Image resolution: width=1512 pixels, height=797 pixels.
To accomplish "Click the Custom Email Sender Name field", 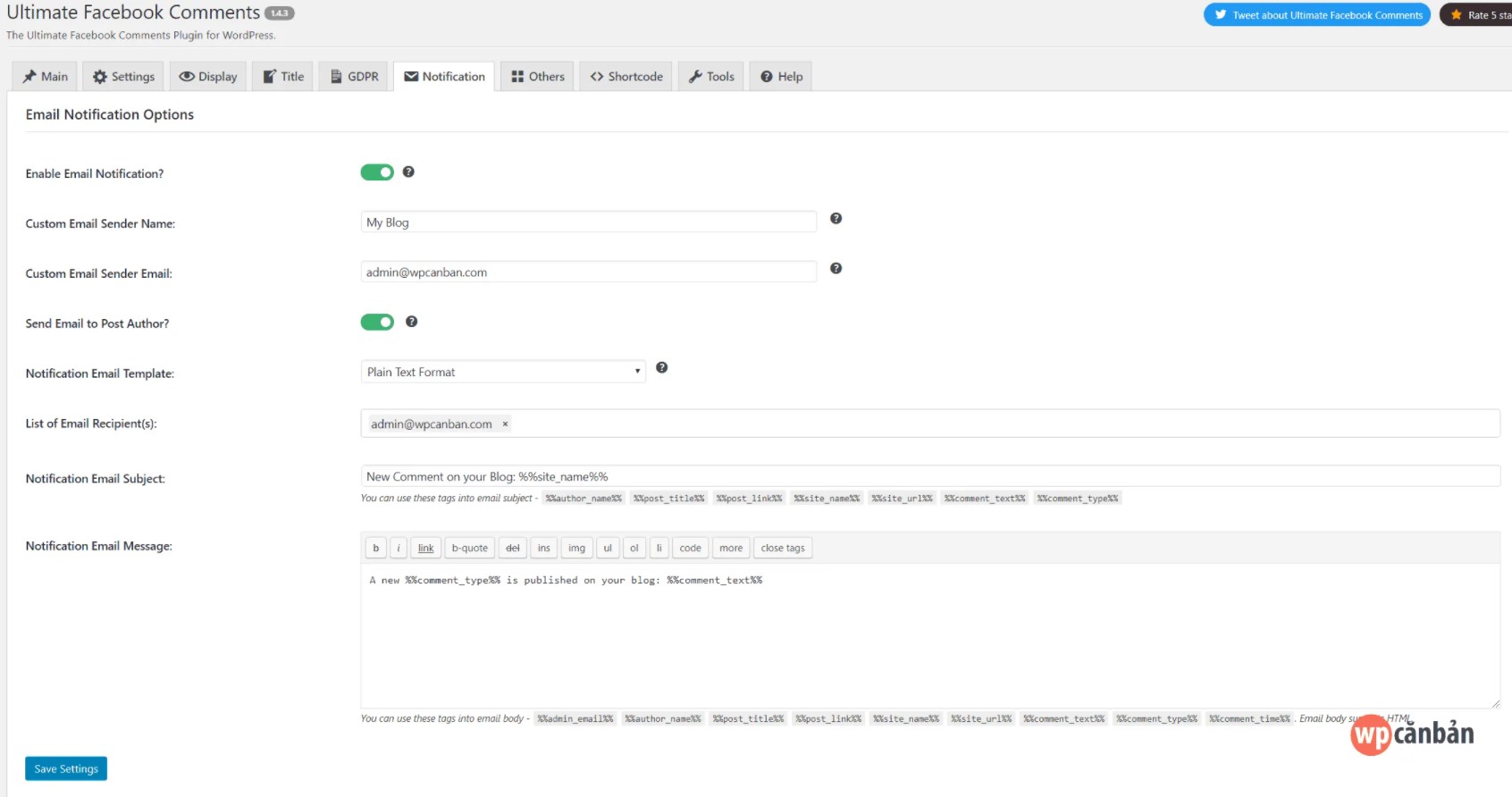I will click(x=588, y=222).
